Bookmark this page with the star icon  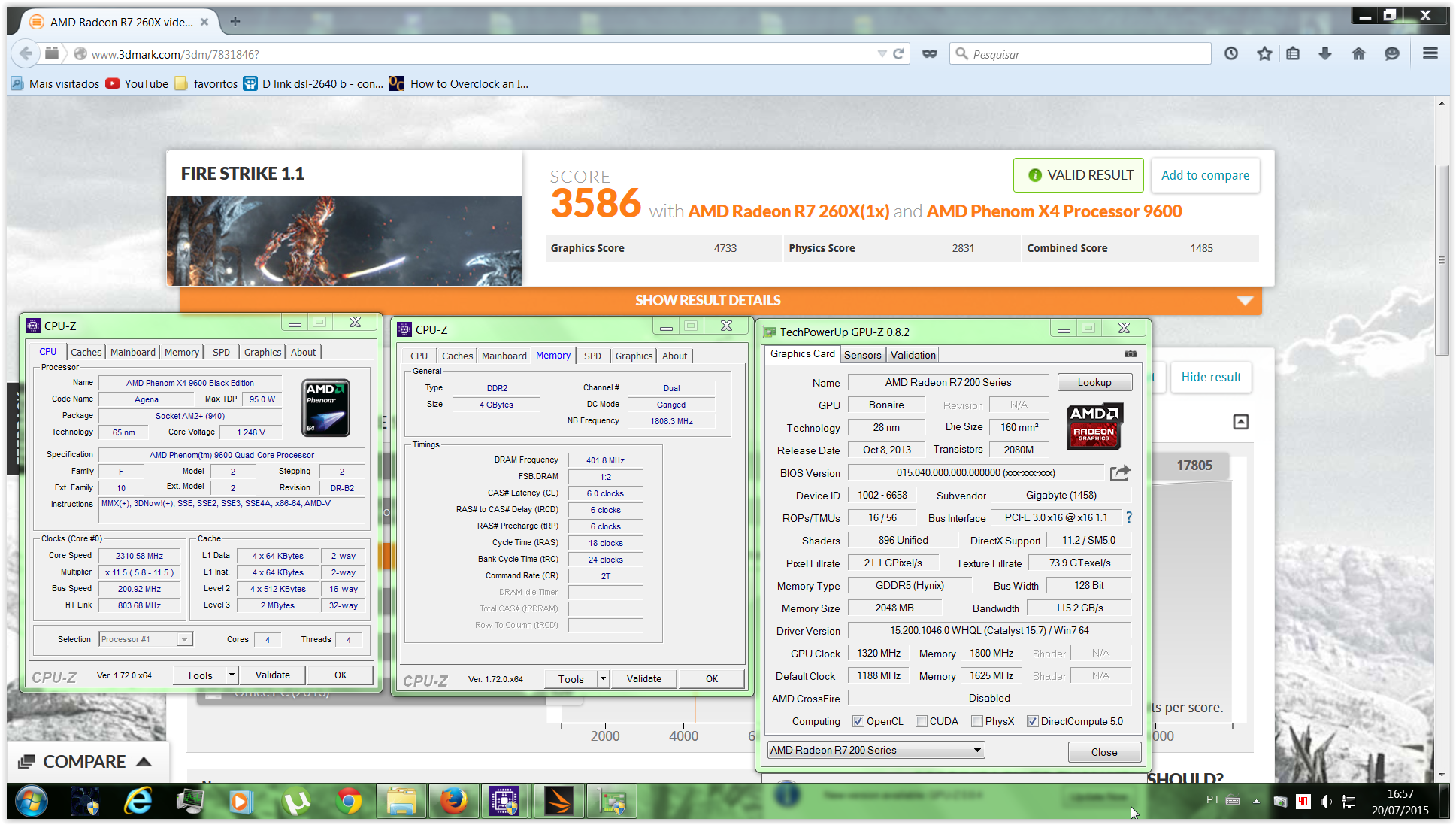click(x=1264, y=54)
